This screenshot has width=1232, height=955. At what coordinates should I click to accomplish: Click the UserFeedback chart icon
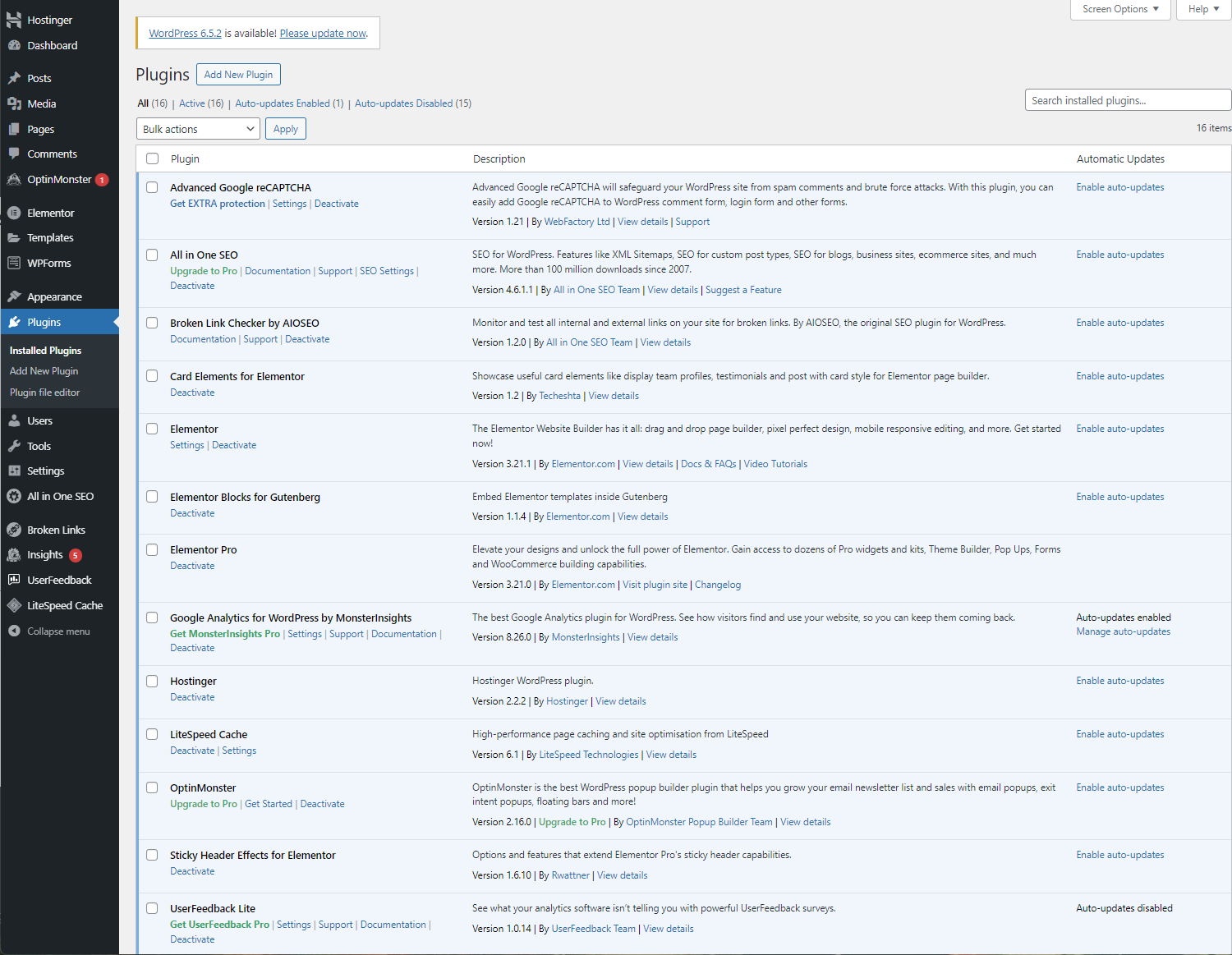point(14,580)
